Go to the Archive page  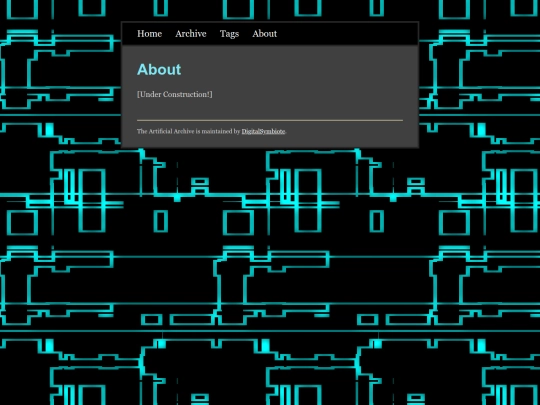(x=191, y=34)
